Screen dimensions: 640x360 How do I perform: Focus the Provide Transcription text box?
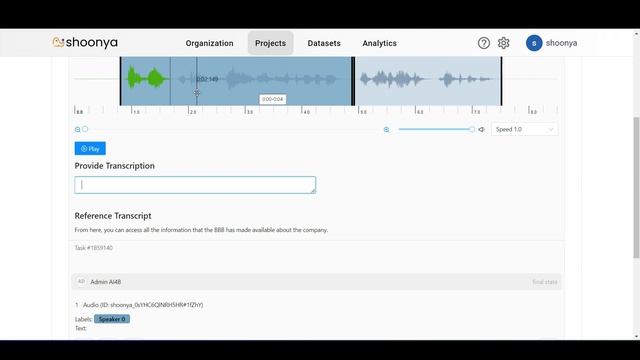coord(195,185)
